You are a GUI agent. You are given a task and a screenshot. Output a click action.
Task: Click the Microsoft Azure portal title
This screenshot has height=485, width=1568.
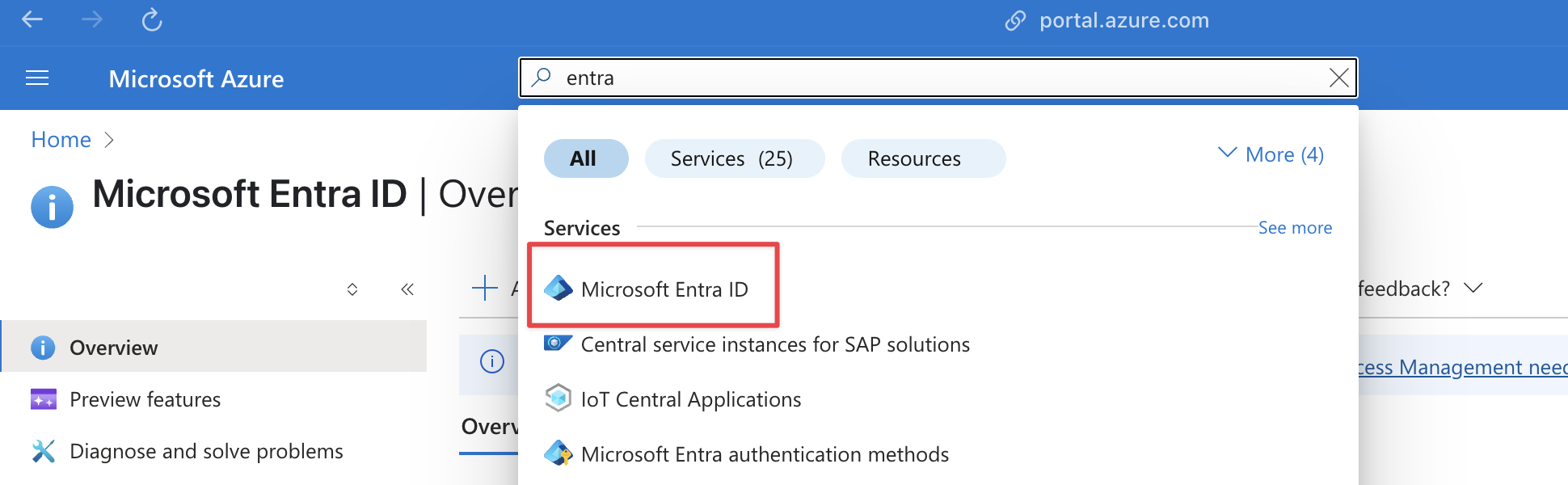196,78
